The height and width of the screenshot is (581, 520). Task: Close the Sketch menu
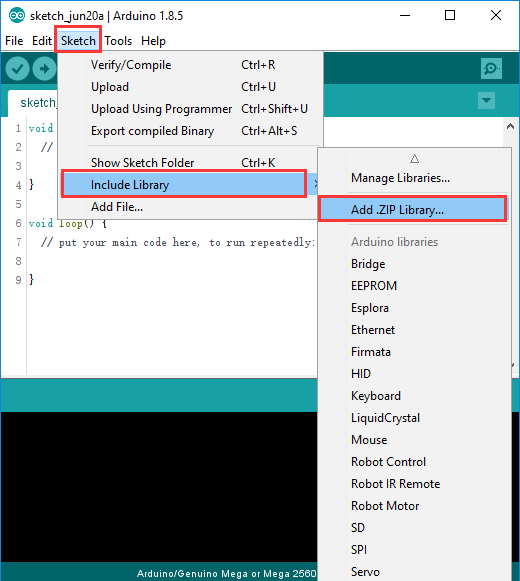pos(78,41)
